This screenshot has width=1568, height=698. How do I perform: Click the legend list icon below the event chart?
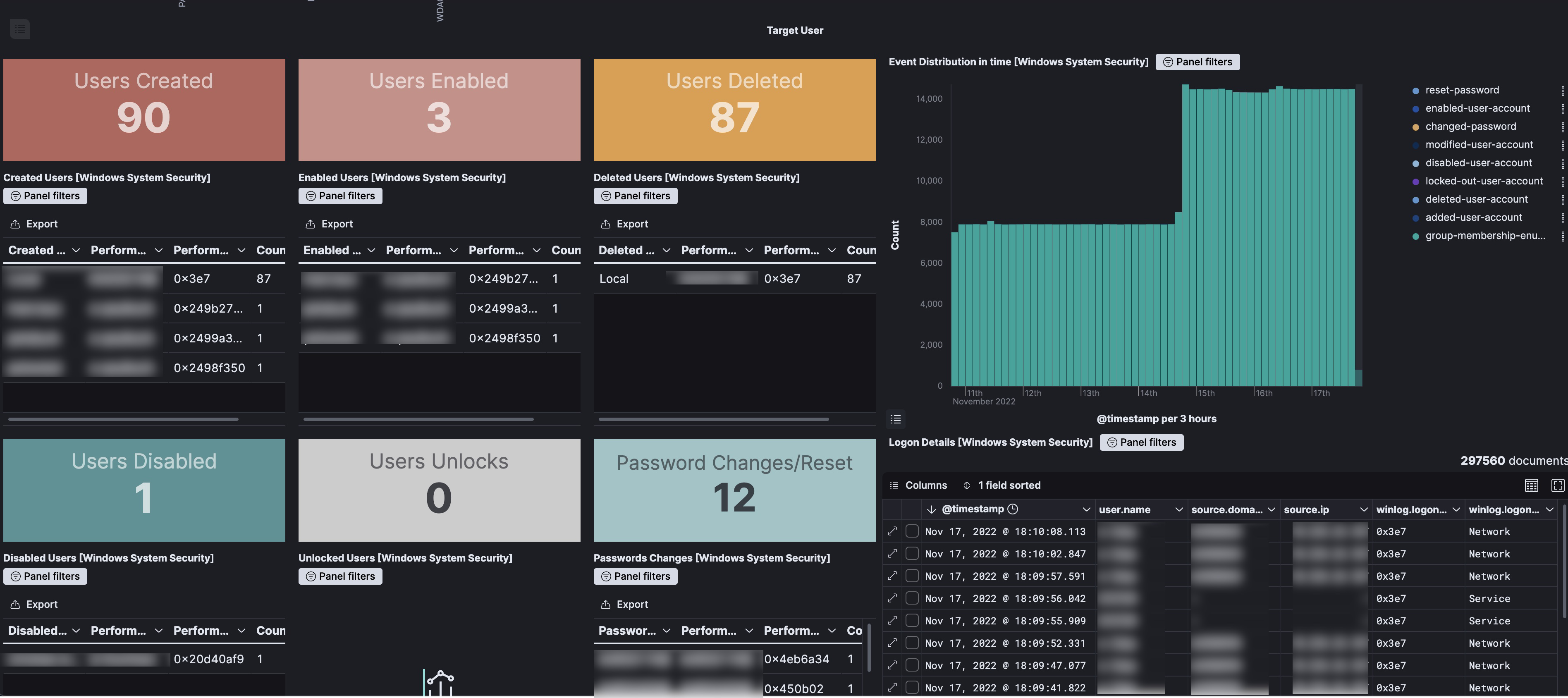tap(895, 419)
